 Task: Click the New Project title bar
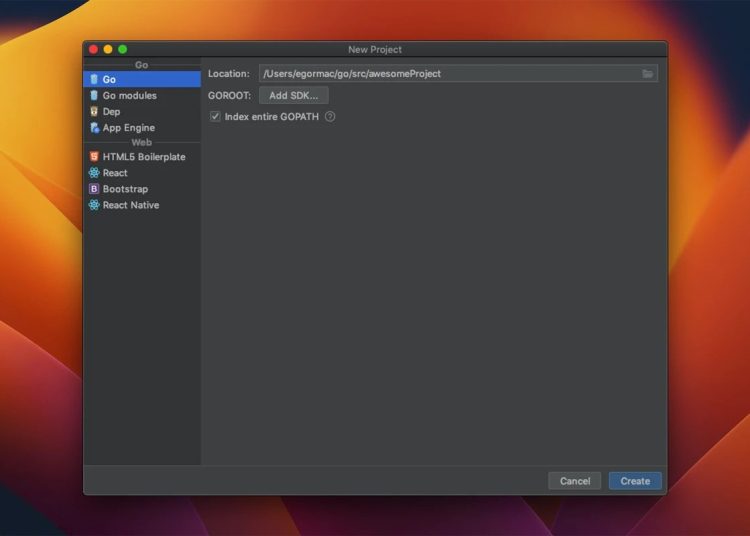[x=375, y=49]
